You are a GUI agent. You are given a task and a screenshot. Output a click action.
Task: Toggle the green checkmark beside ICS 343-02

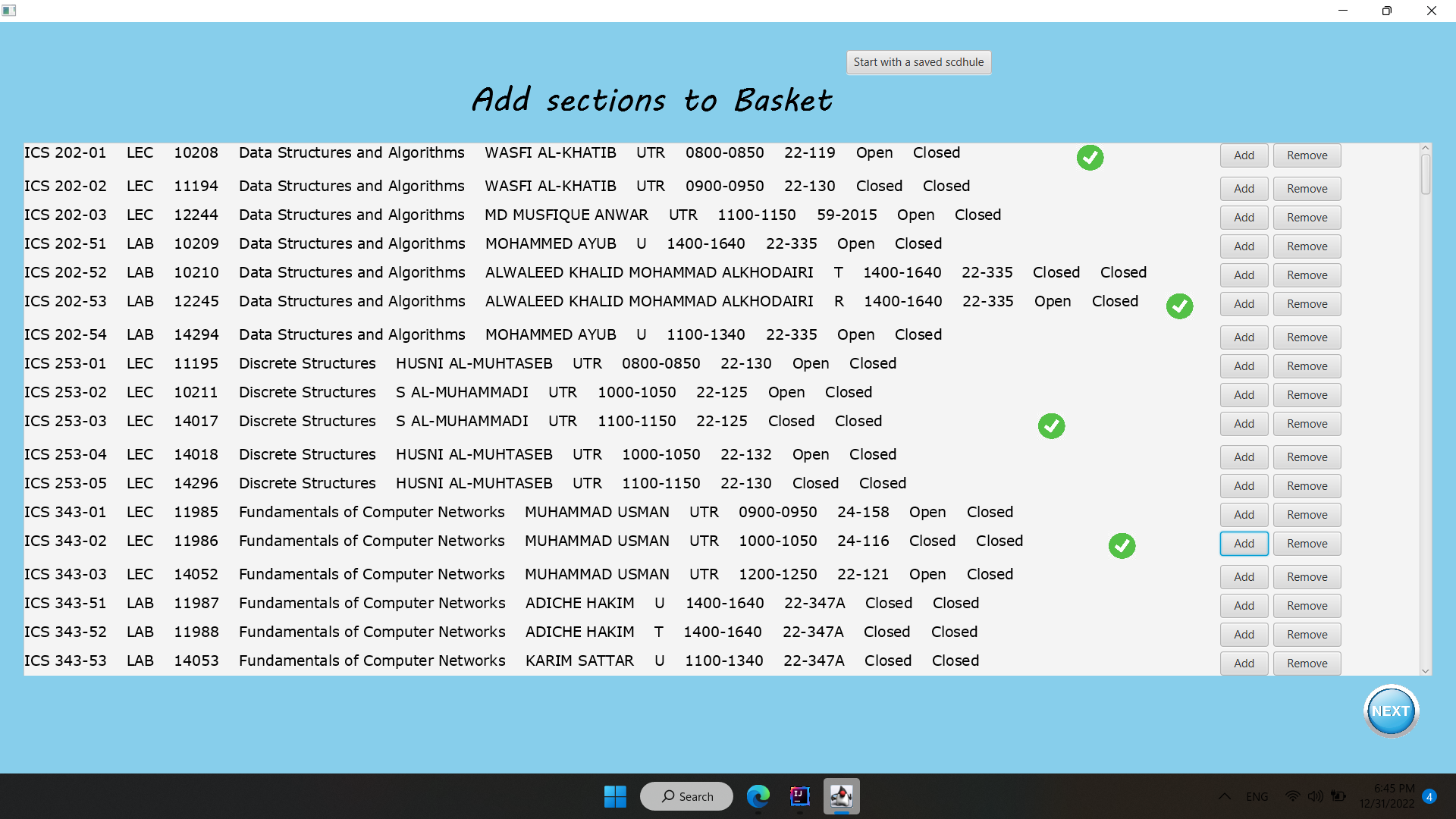(x=1122, y=545)
